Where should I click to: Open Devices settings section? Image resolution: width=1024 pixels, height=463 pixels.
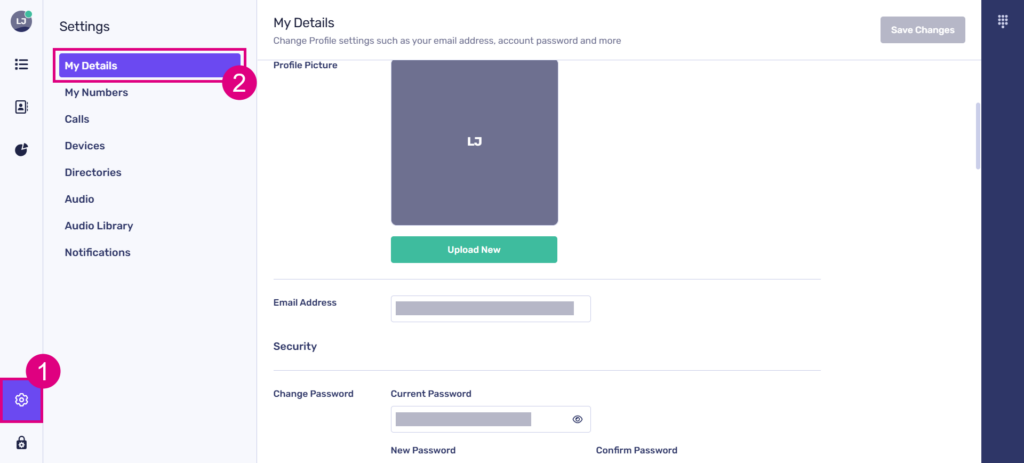coord(85,146)
